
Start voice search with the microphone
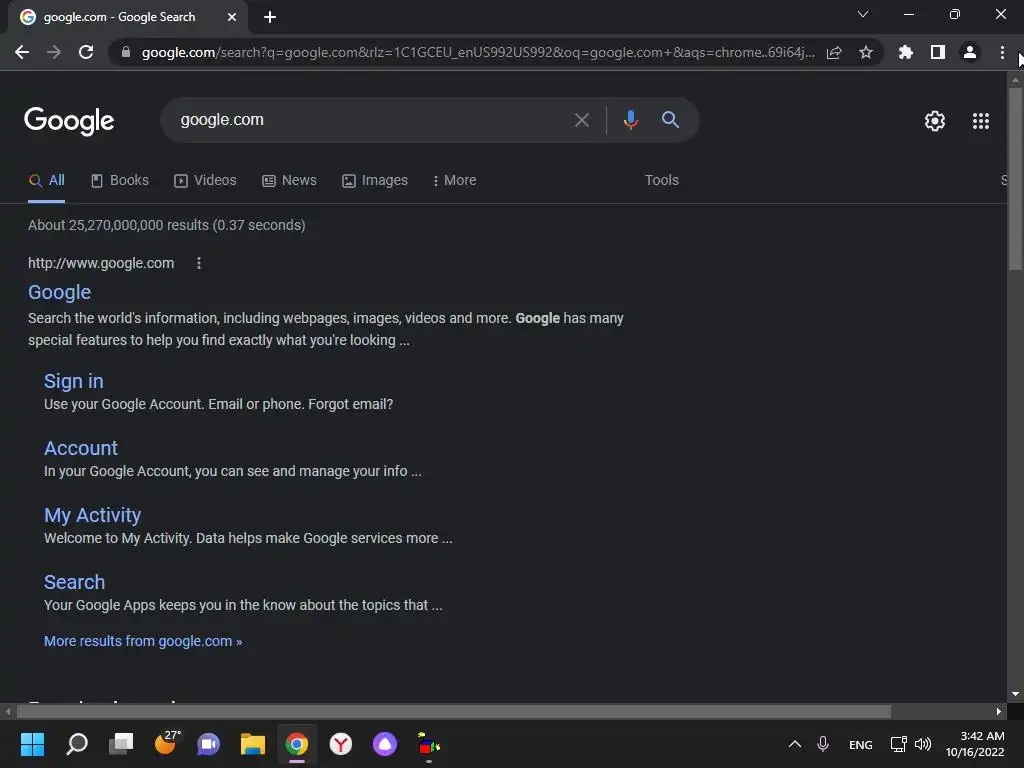[x=631, y=120]
